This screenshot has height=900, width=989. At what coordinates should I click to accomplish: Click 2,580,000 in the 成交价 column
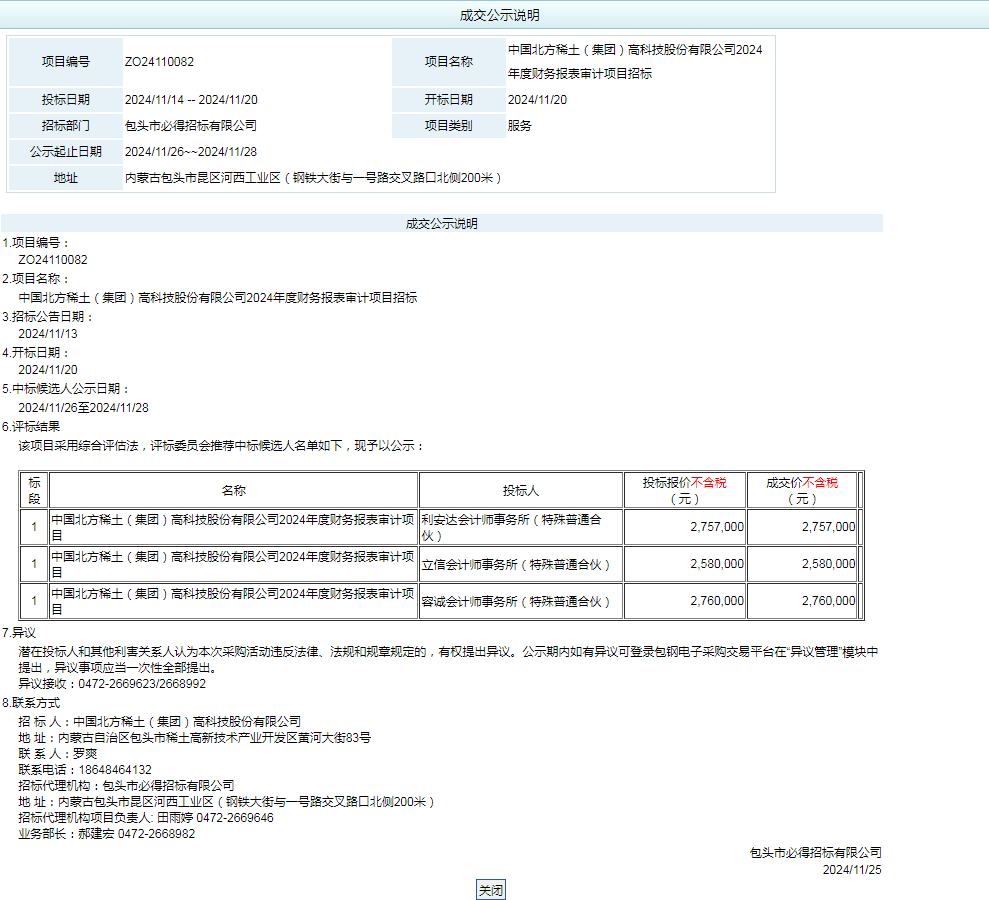point(828,564)
